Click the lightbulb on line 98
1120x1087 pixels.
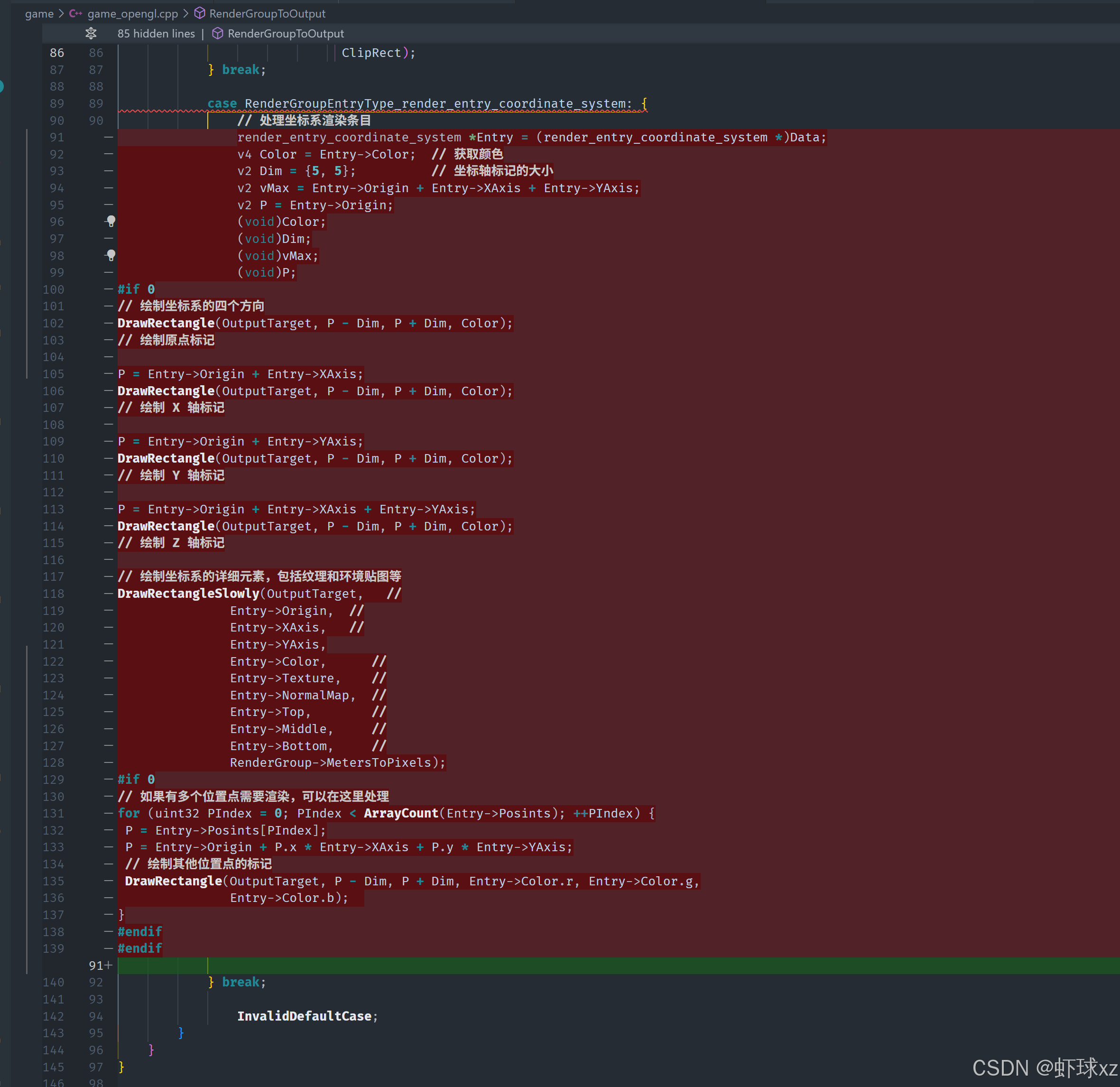[111, 255]
